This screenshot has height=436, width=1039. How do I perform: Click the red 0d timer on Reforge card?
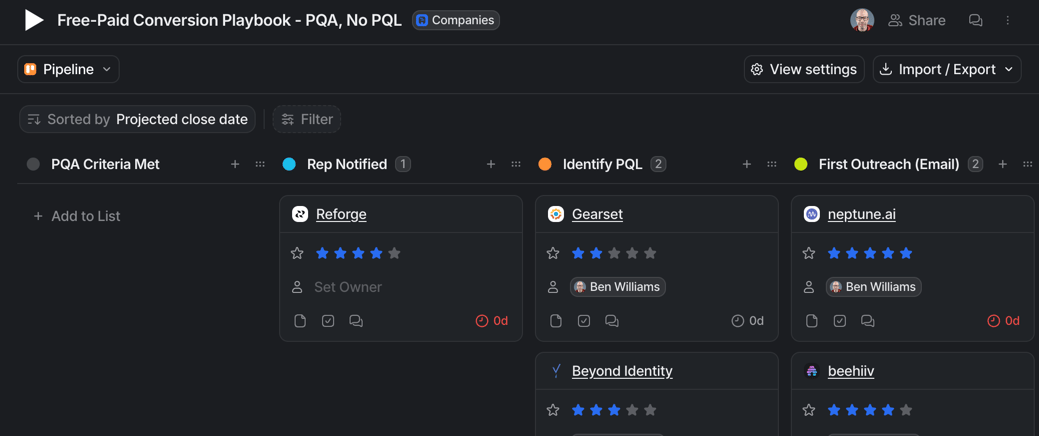click(x=492, y=321)
